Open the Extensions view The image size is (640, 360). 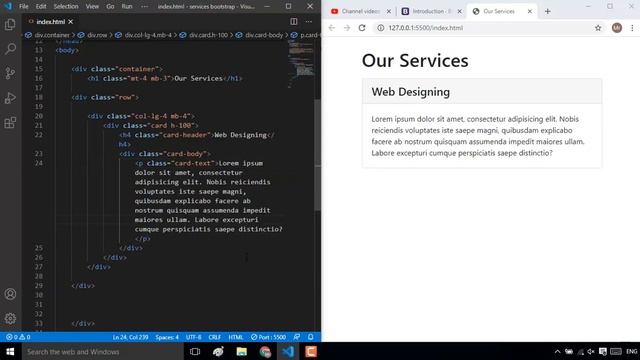click(10, 122)
